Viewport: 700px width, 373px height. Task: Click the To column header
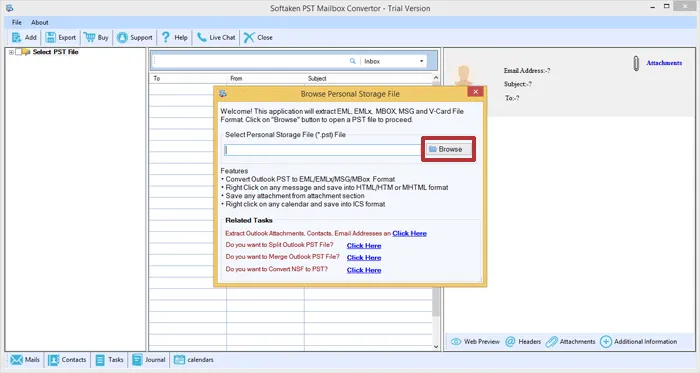(188, 79)
